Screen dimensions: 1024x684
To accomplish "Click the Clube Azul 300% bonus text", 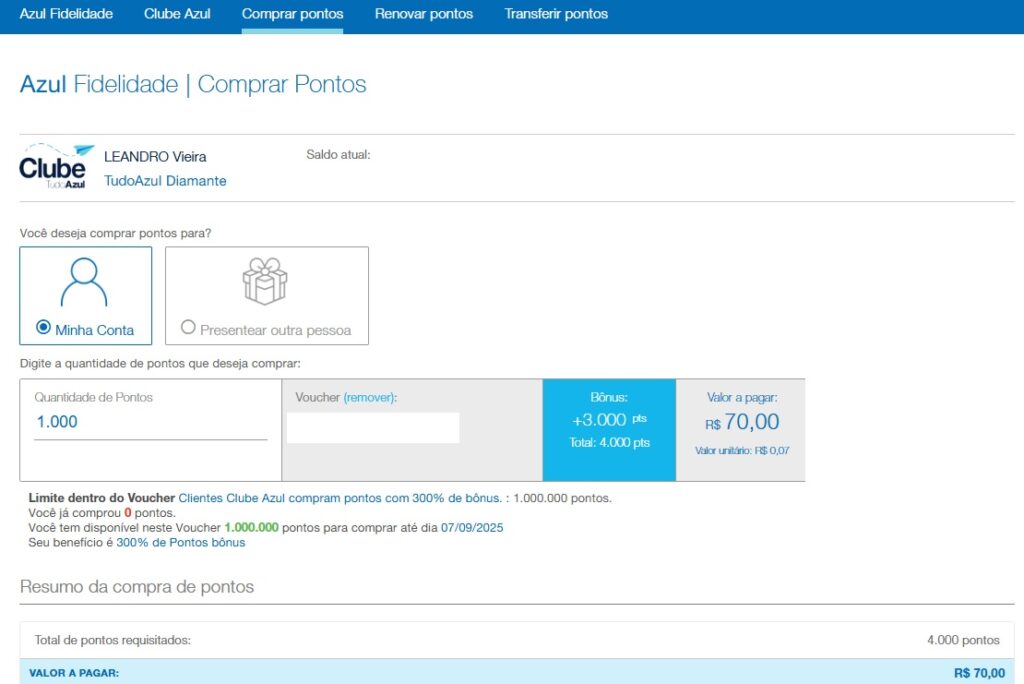I will click(340, 497).
